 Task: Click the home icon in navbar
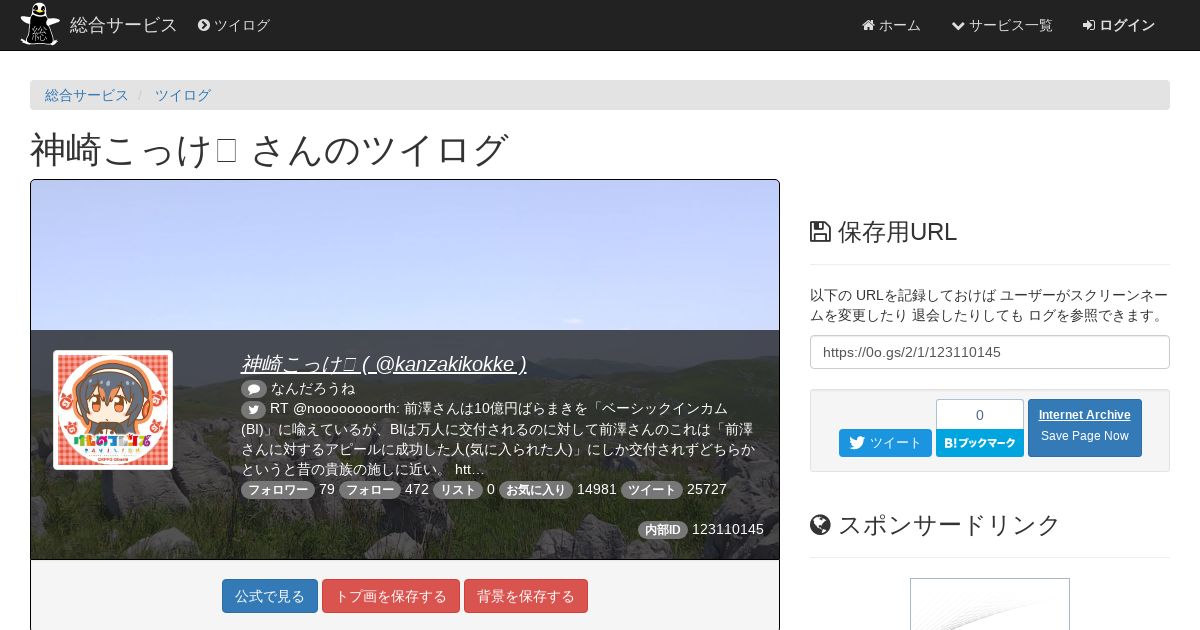click(868, 25)
